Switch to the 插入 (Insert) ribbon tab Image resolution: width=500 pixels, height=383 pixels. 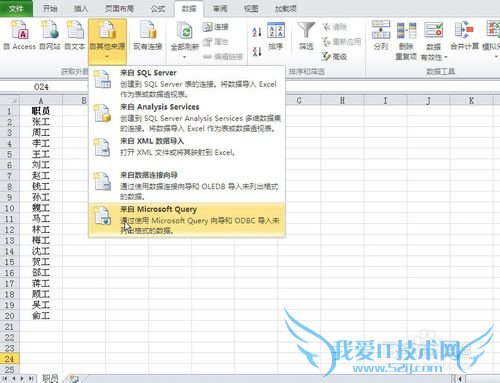click(81, 8)
